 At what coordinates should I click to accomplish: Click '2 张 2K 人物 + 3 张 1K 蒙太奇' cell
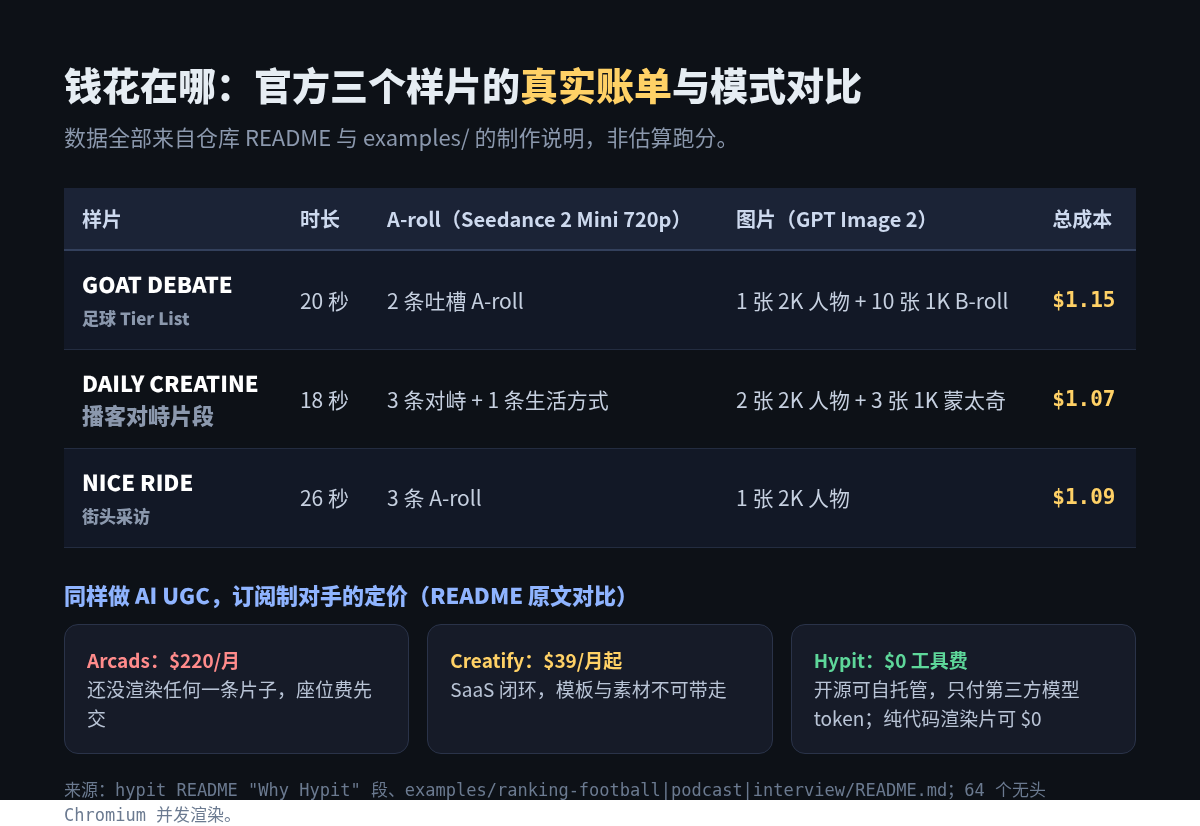(871, 400)
